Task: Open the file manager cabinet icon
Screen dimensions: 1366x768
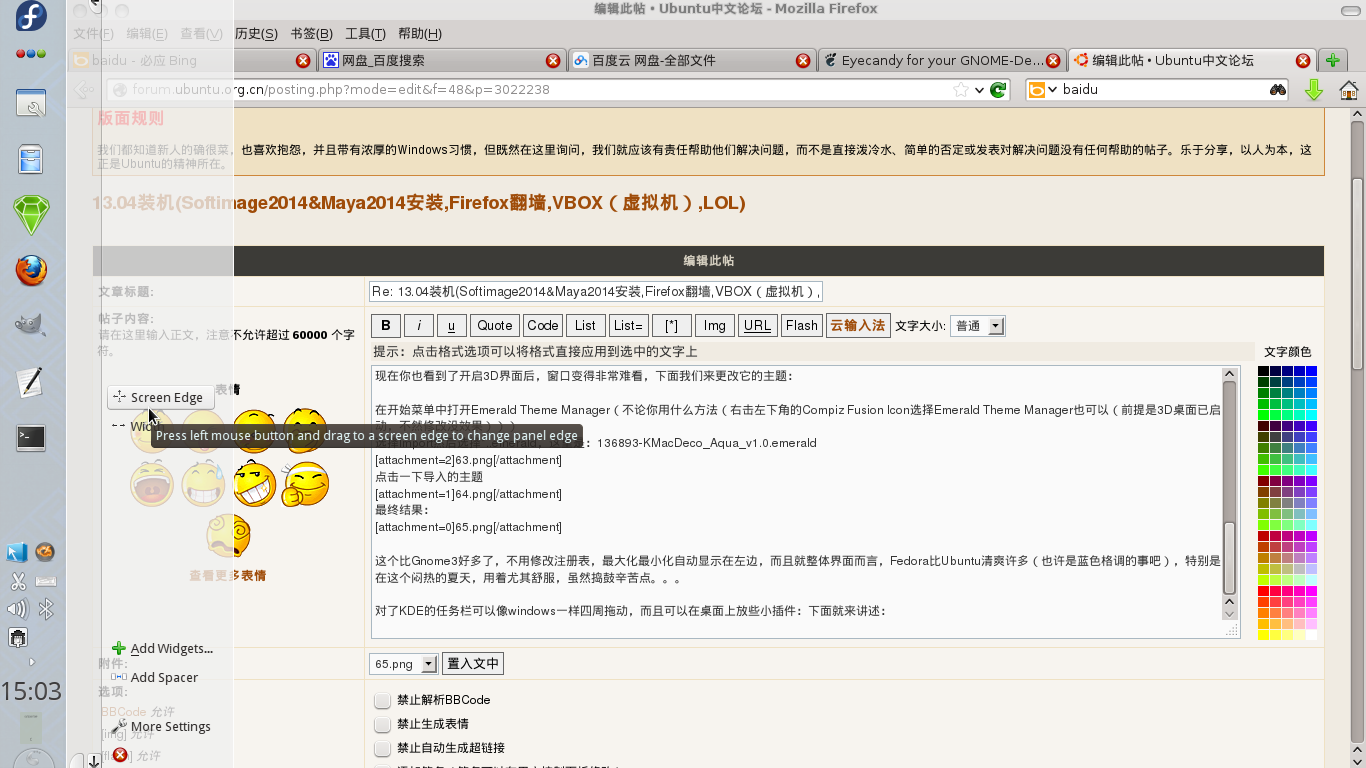Action: (31, 160)
